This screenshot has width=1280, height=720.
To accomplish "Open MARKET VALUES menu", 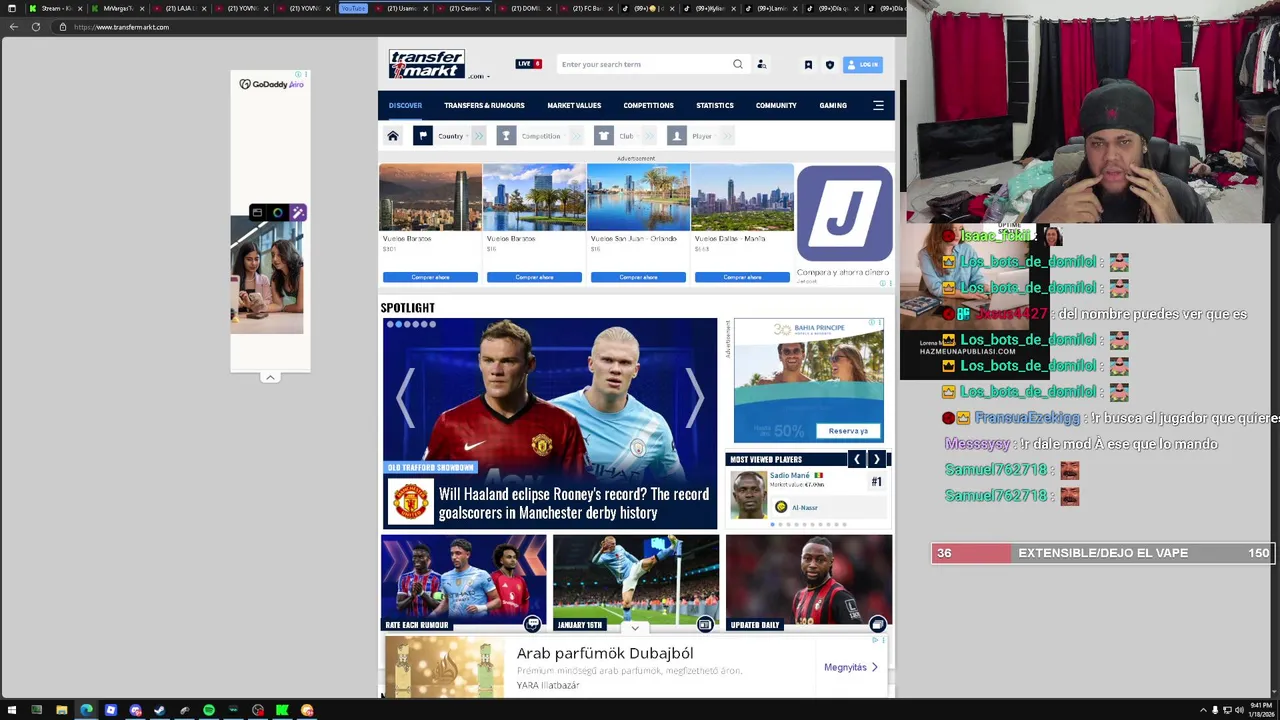I will tap(574, 105).
